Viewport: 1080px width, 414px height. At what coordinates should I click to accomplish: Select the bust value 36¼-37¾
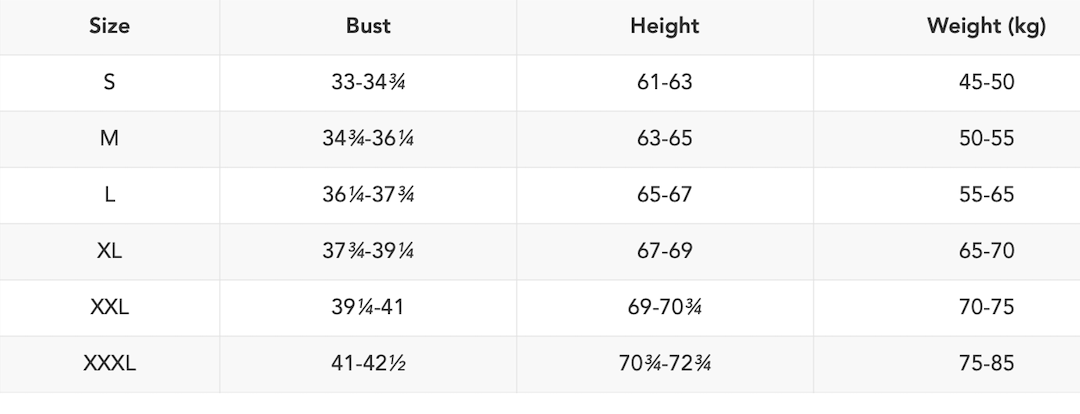coord(368,195)
